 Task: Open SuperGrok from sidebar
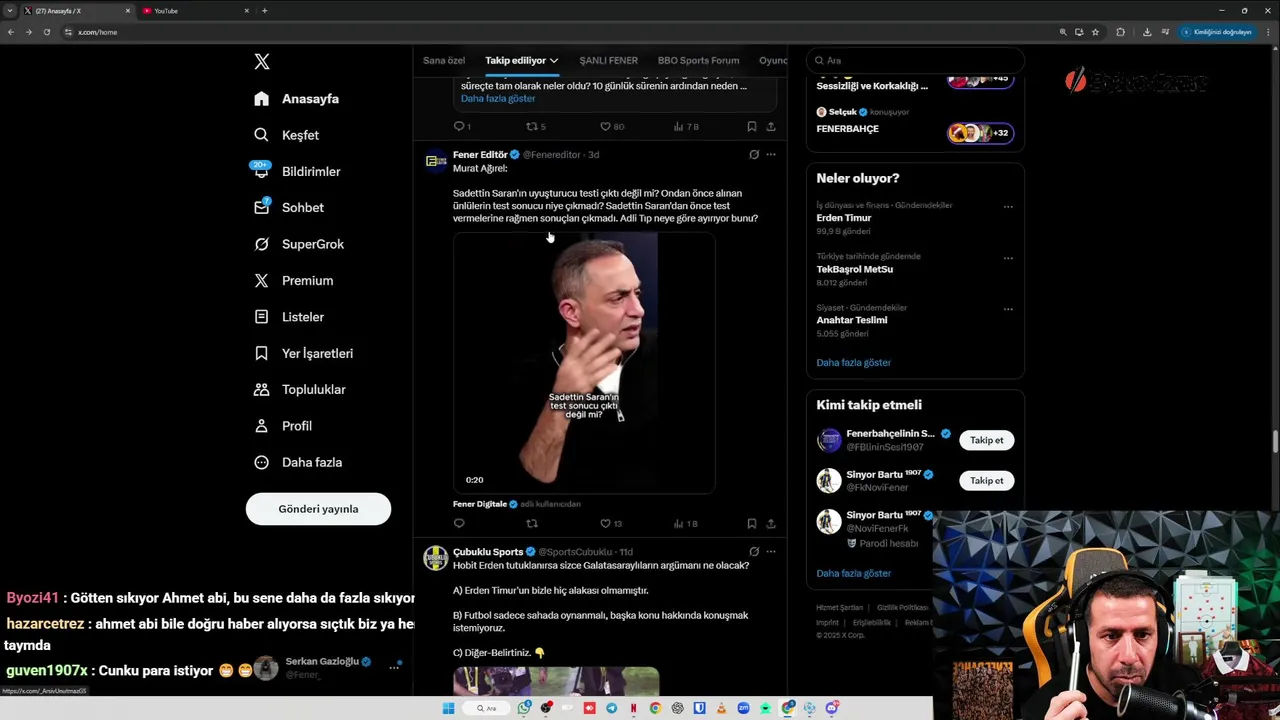point(299,244)
